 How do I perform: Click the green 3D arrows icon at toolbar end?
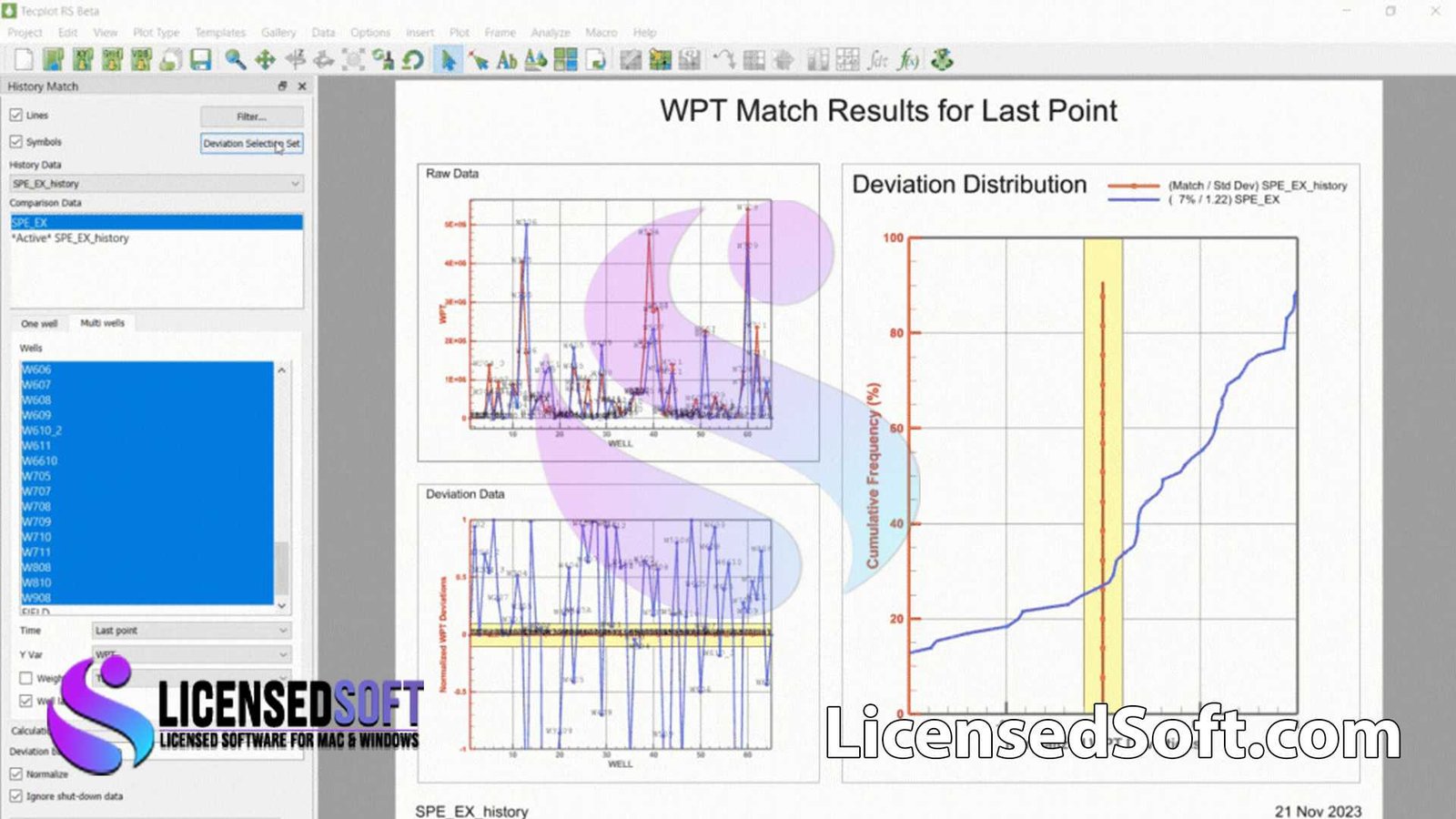pos(943,60)
